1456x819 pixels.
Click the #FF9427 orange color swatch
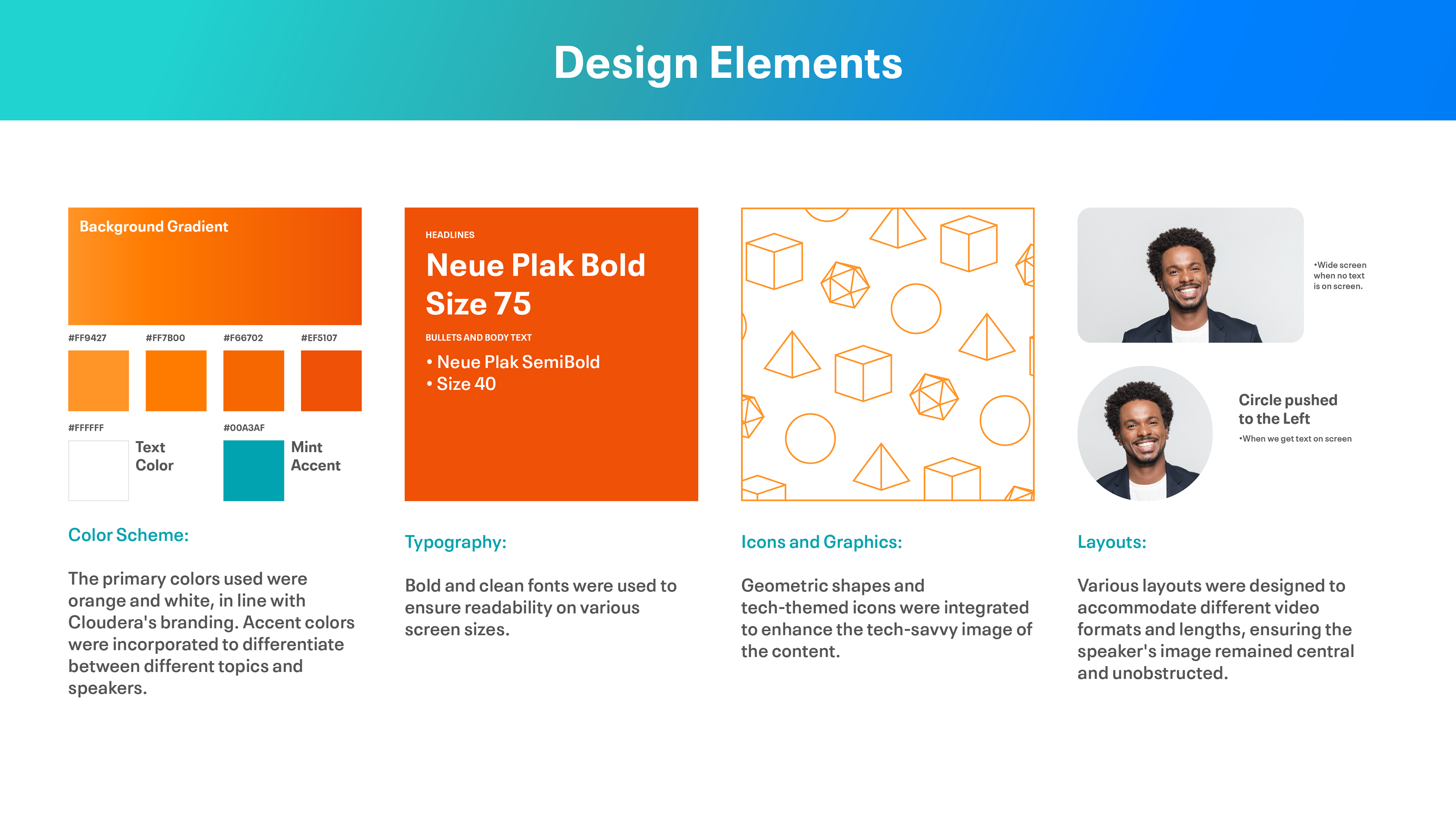[98, 380]
